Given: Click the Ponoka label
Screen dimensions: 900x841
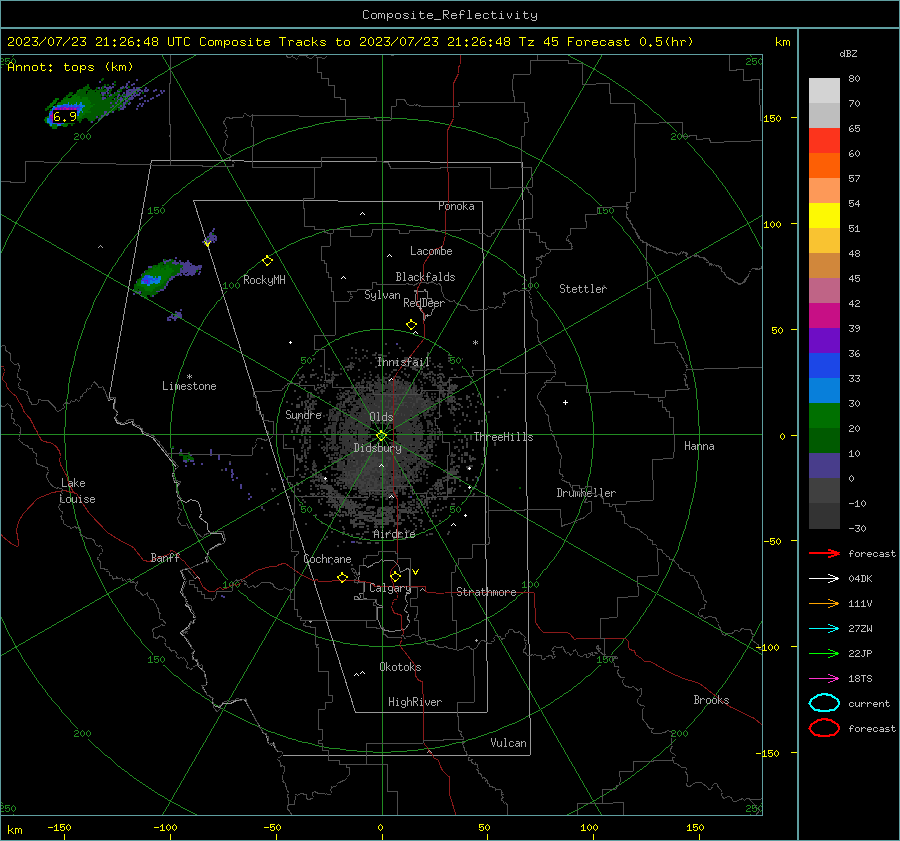Looking at the screenshot, I should [x=456, y=206].
